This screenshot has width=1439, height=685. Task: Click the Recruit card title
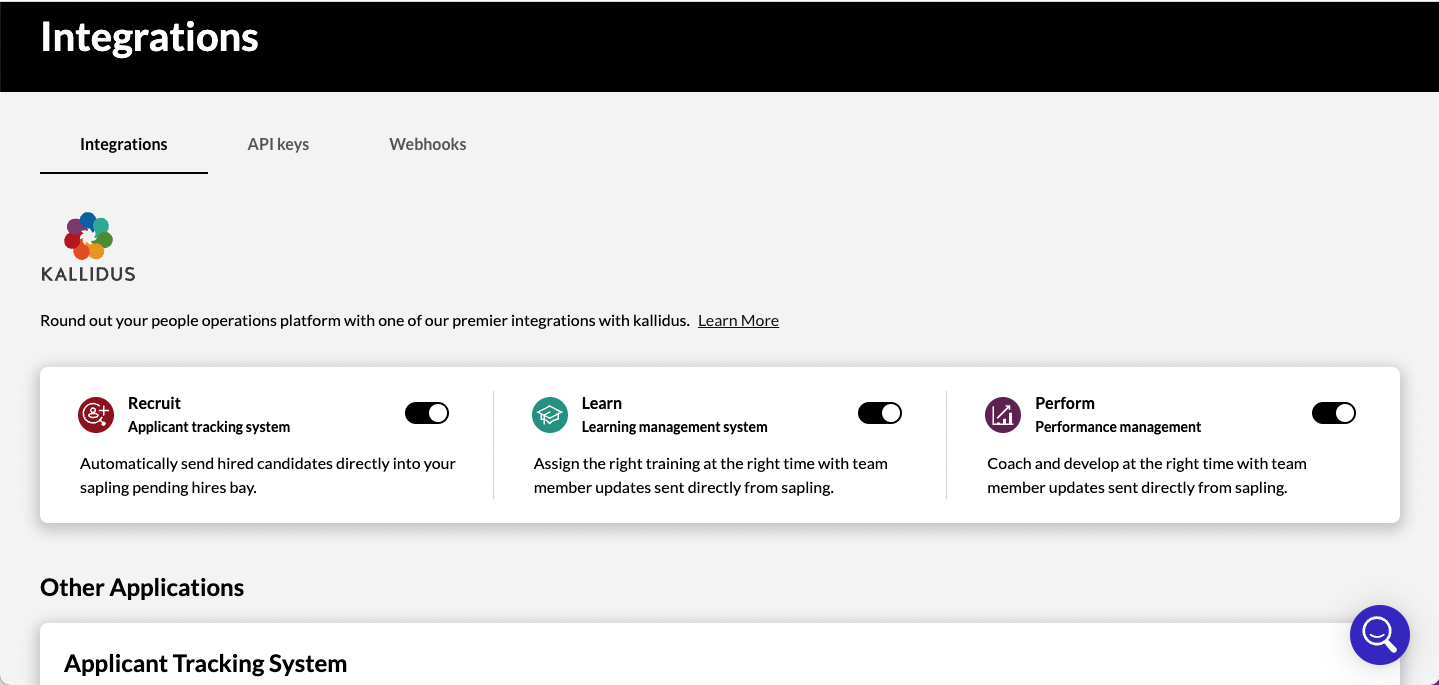point(154,403)
